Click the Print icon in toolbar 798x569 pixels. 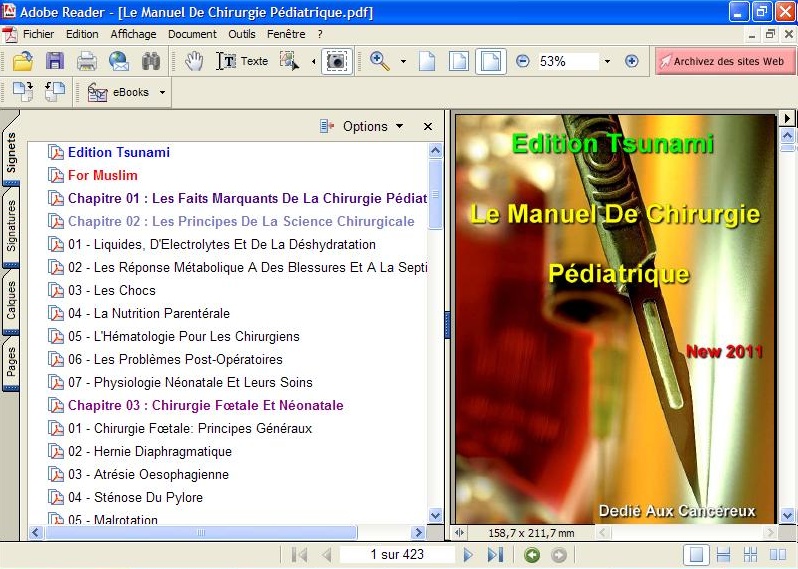87,61
